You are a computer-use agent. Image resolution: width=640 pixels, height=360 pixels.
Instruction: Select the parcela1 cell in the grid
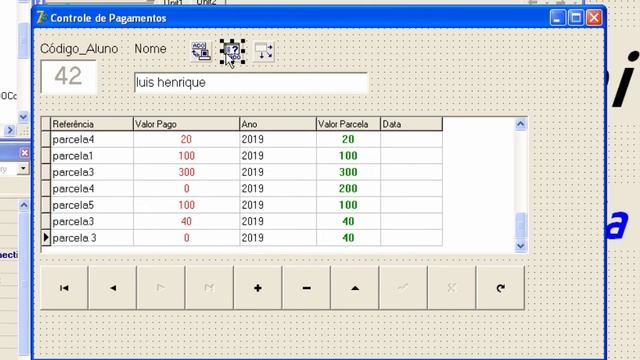tap(92, 156)
